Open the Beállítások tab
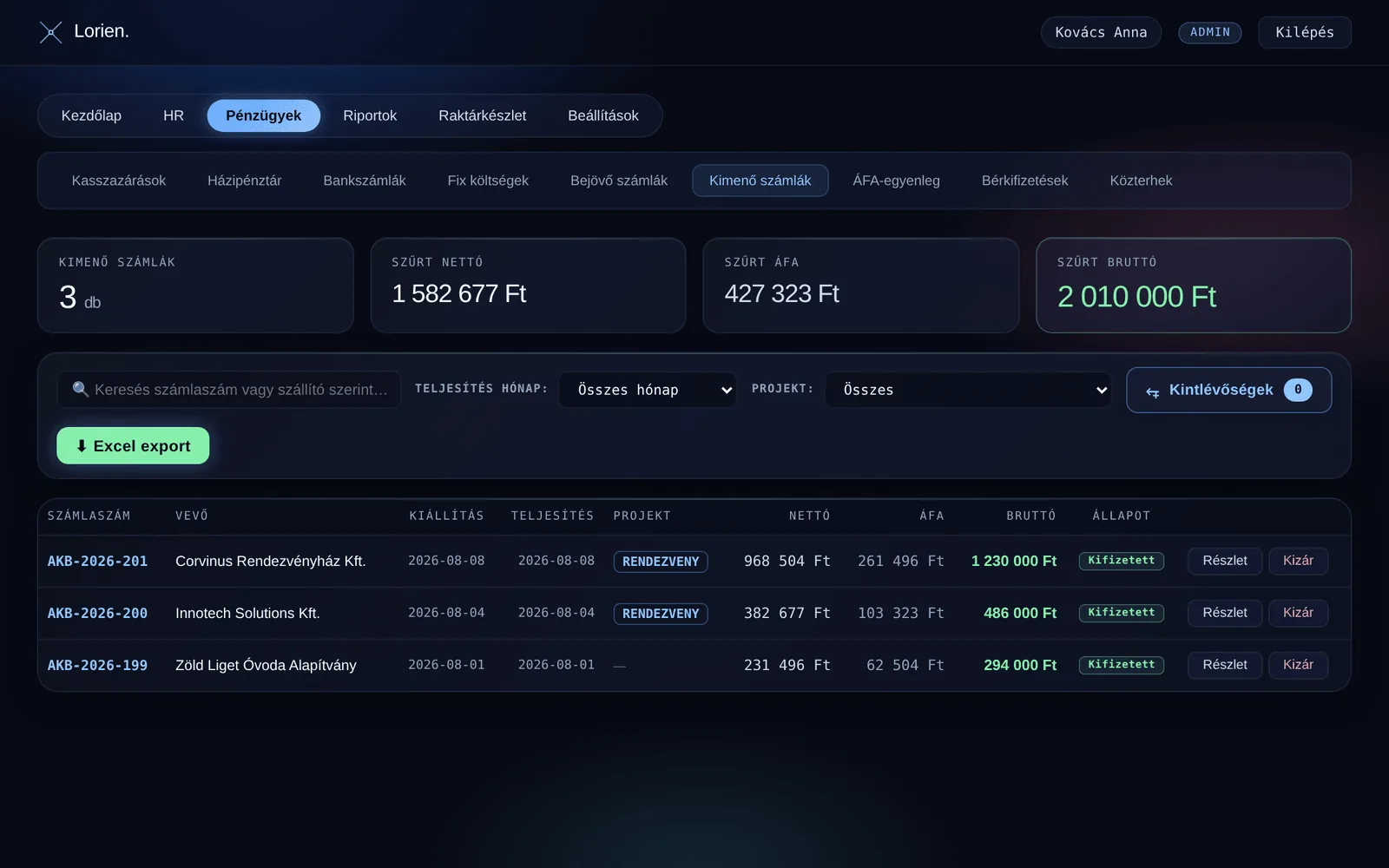This screenshot has width=1389, height=868. point(603,115)
